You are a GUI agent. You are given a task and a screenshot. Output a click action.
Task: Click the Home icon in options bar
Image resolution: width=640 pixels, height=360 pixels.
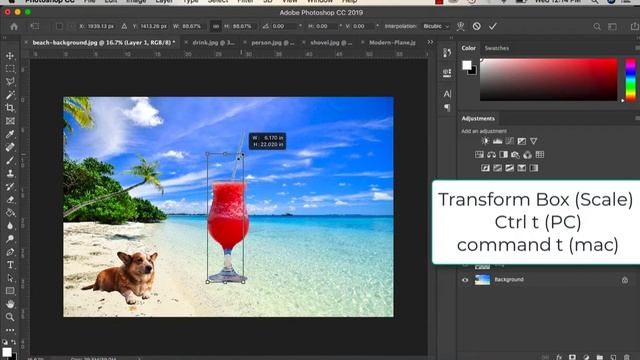pos(14,27)
